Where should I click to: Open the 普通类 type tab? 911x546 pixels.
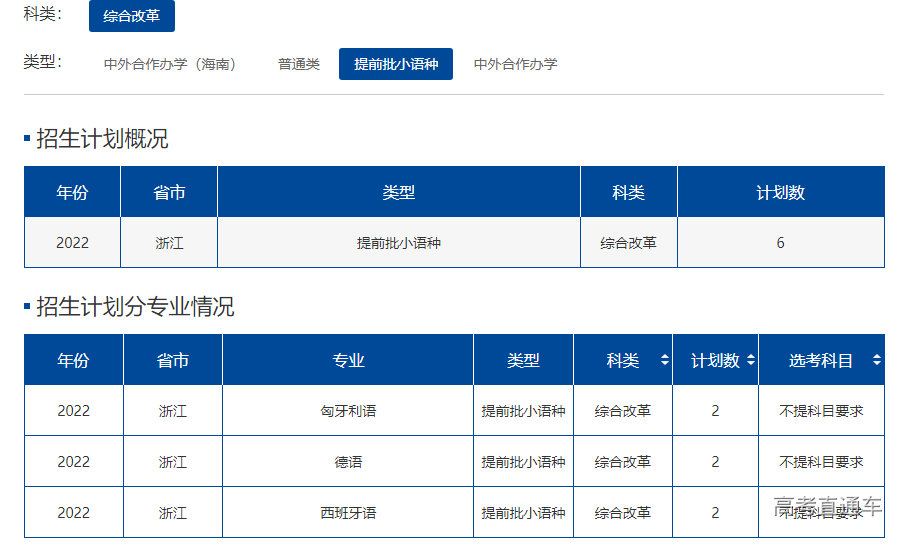(x=299, y=64)
